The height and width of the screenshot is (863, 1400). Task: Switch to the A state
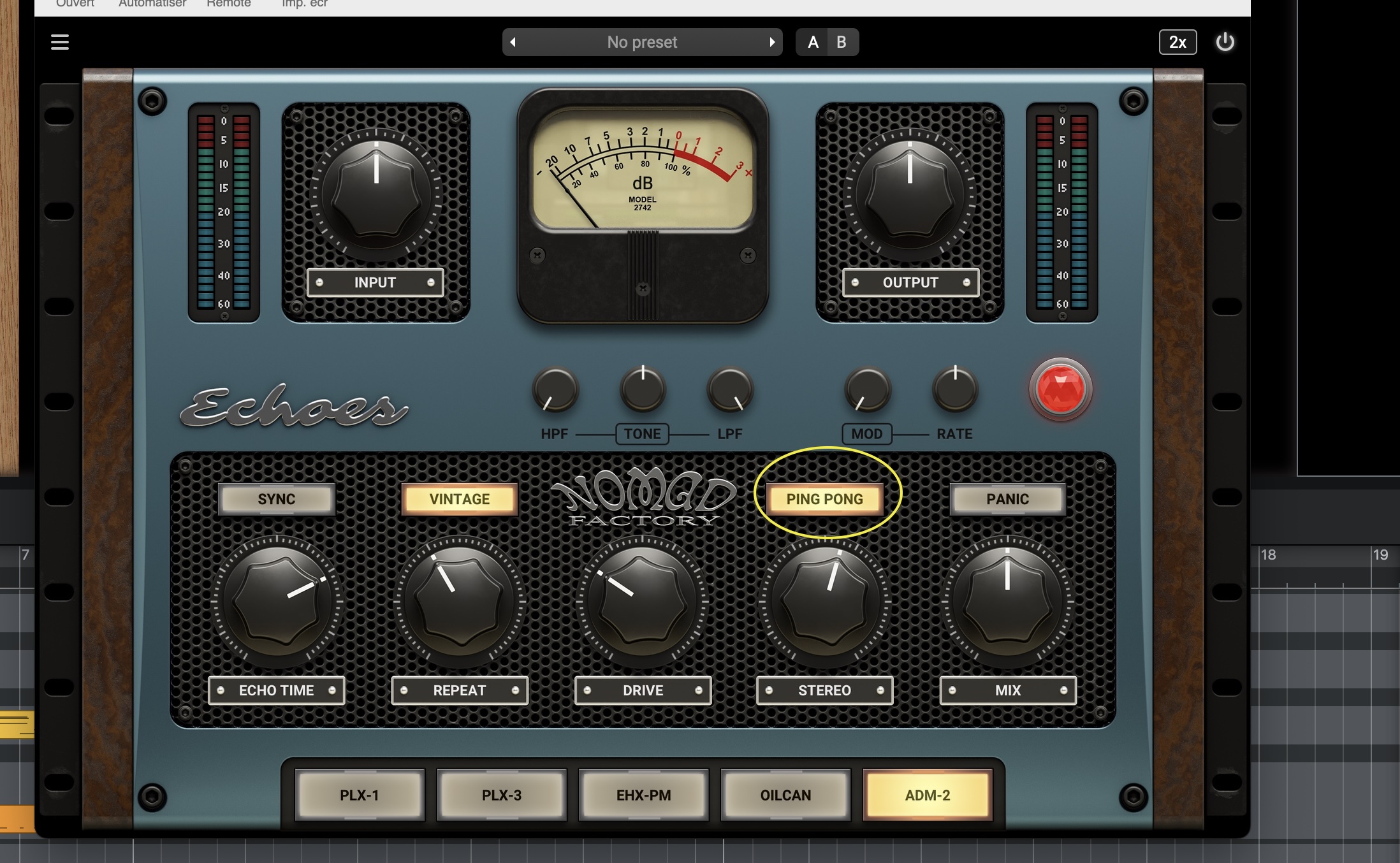pos(813,42)
